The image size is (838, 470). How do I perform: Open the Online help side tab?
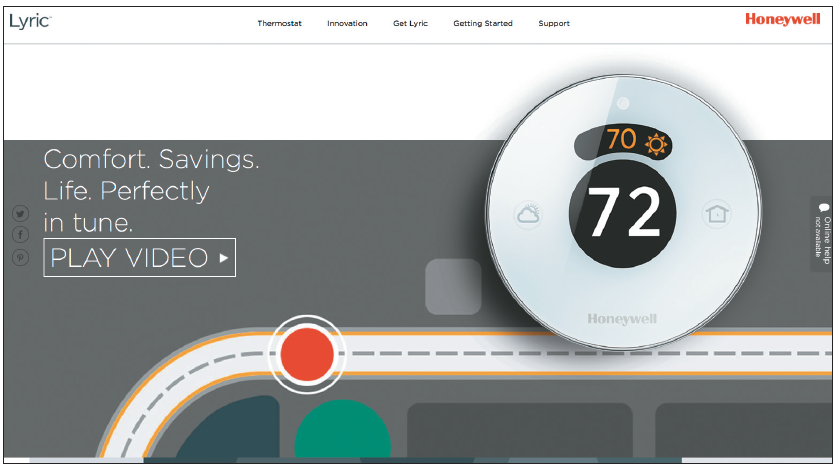point(822,234)
